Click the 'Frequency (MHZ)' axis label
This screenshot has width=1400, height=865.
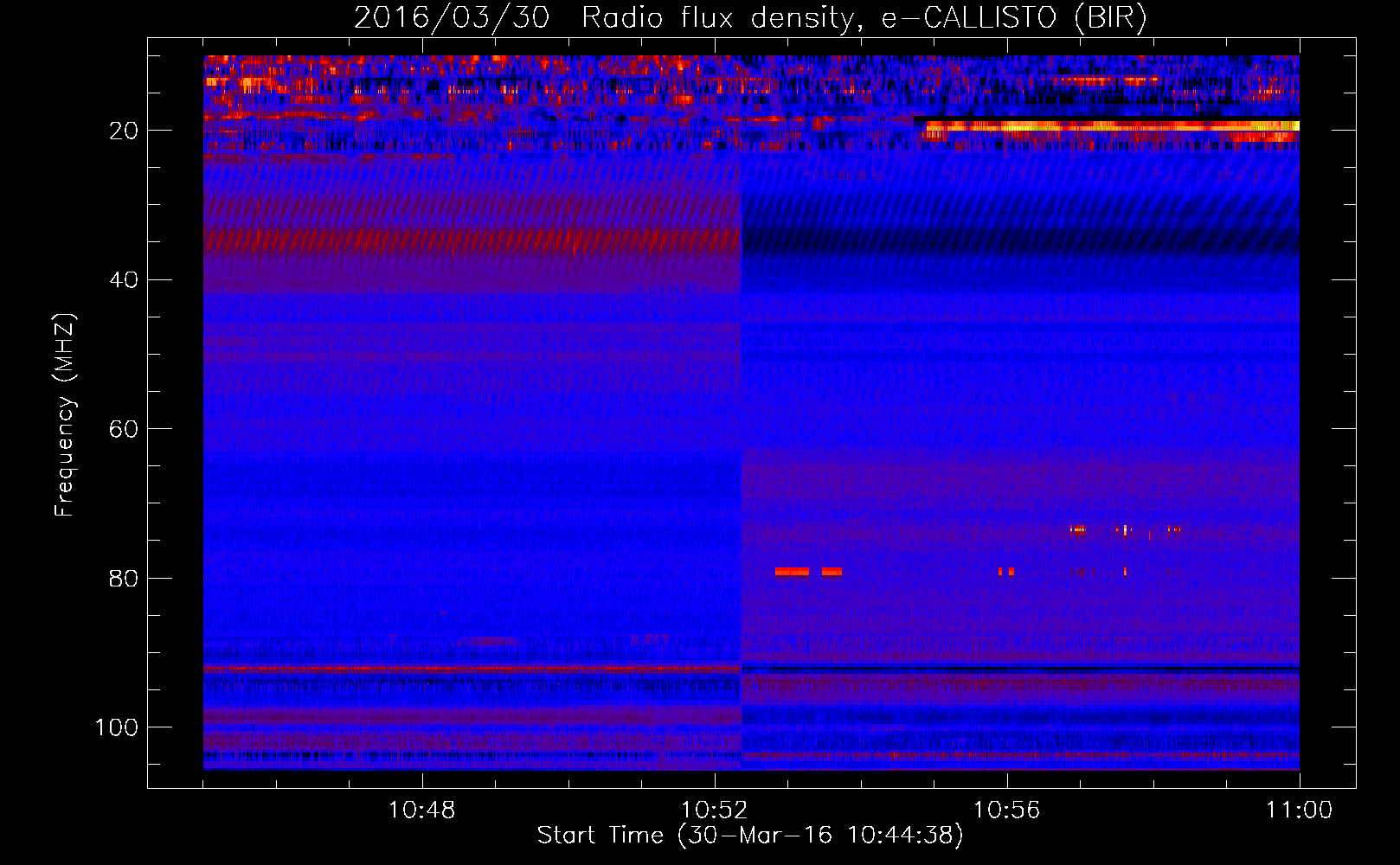pos(65,414)
